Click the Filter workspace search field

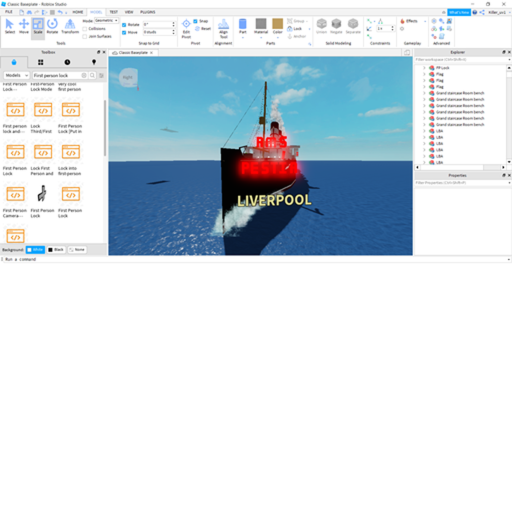(x=463, y=60)
